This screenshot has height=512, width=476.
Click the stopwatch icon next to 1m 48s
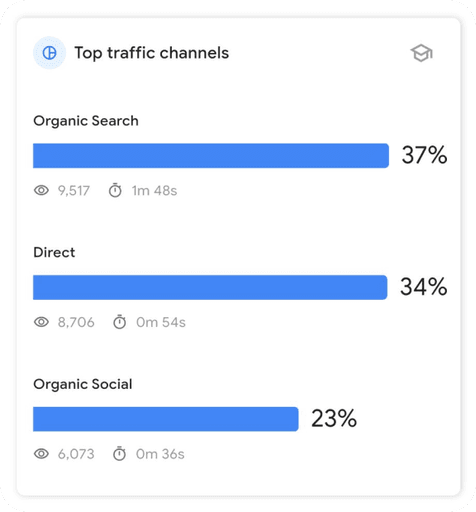click(115, 190)
